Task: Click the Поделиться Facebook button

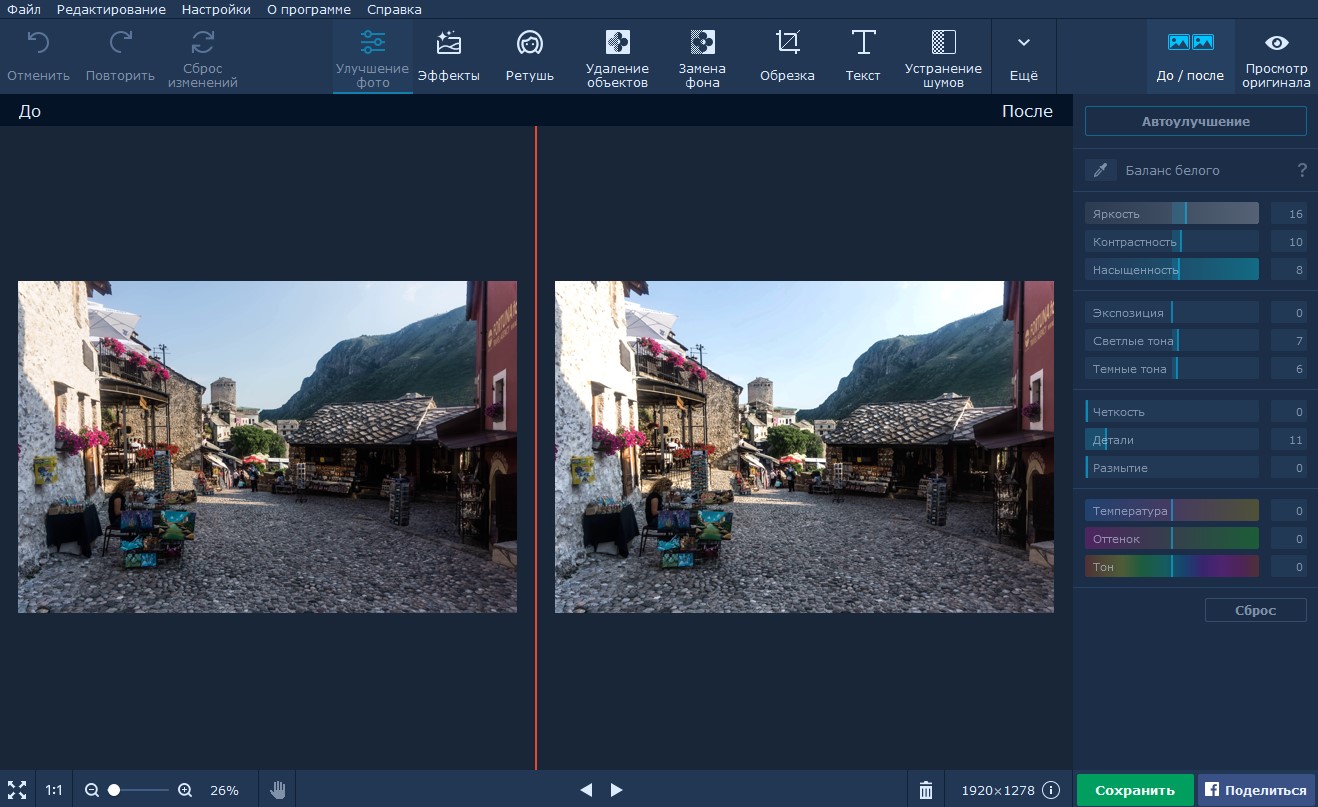Action: click(1255, 790)
